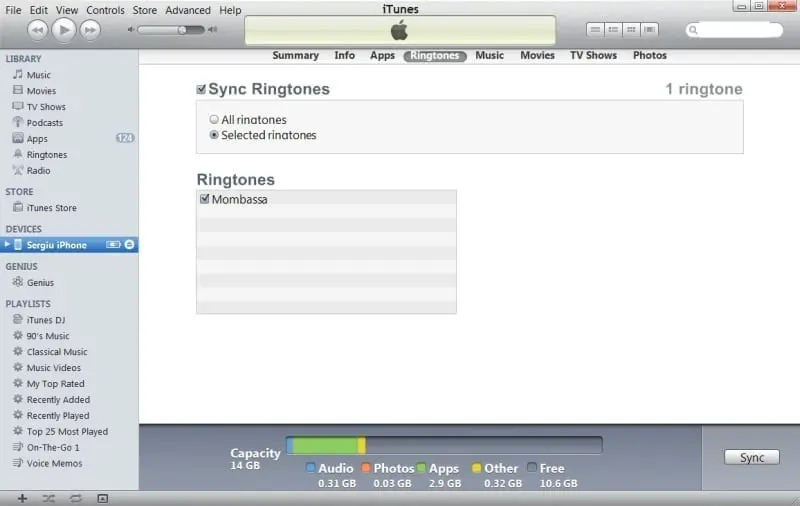Uncheck the Mombassa ringtone checkbox
Image resolution: width=800 pixels, height=506 pixels.
point(205,199)
